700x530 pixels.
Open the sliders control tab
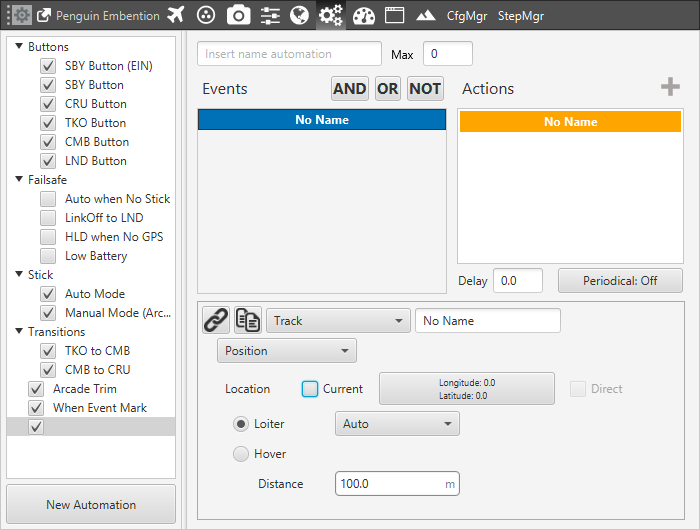click(270, 16)
